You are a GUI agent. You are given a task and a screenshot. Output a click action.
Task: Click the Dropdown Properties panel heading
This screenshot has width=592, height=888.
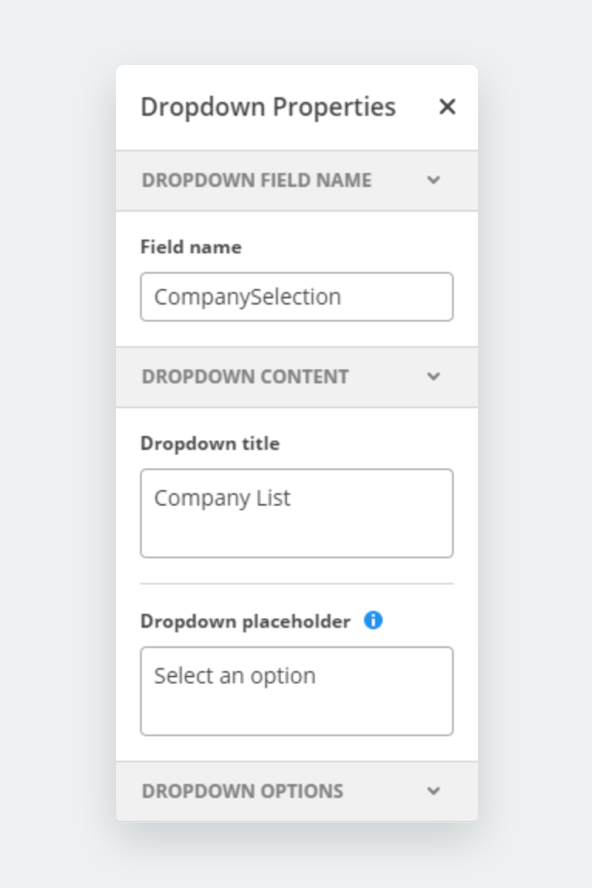coord(268,107)
